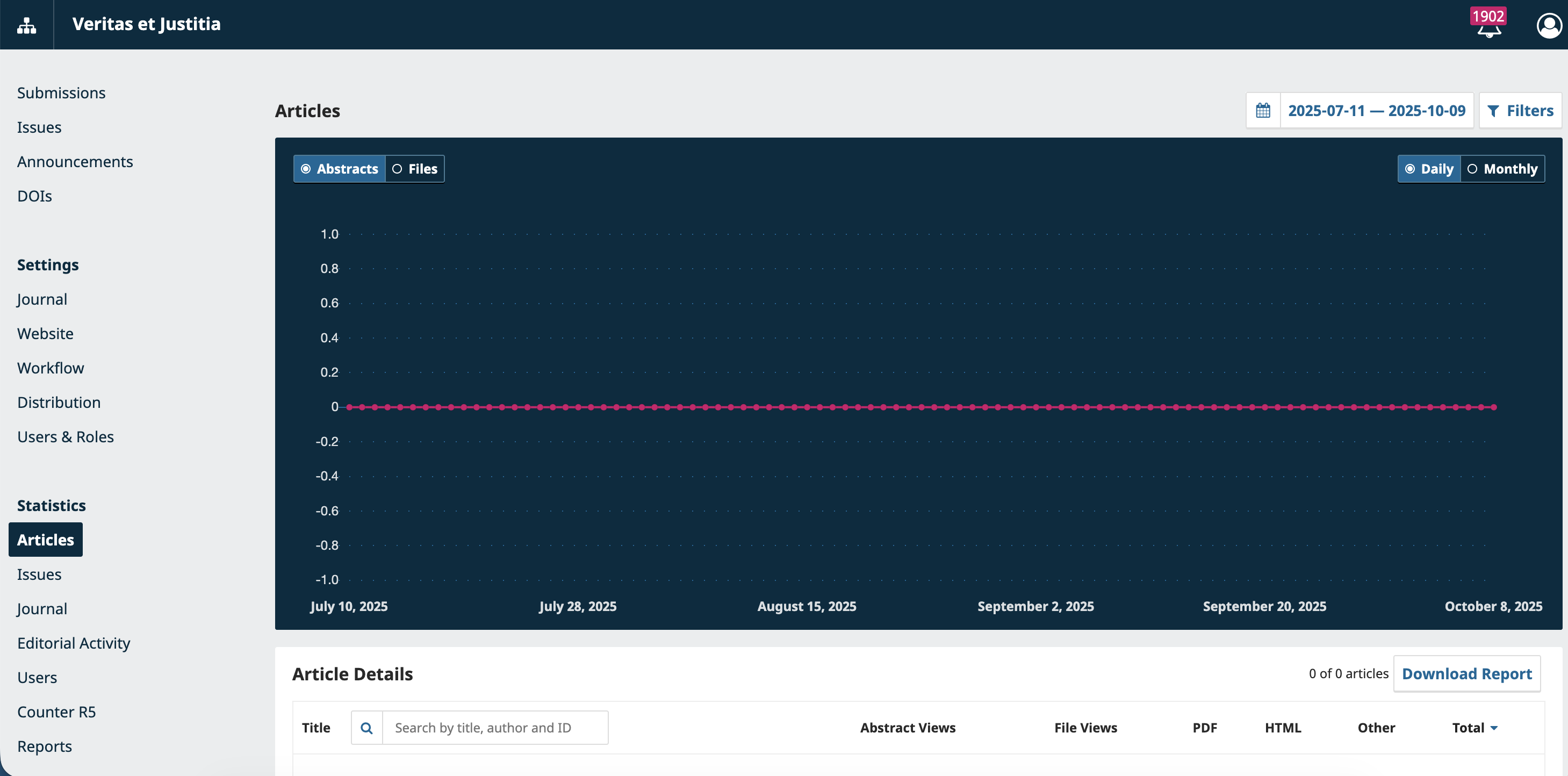
Task: Open Editorial Activity statistics page
Action: [74, 643]
